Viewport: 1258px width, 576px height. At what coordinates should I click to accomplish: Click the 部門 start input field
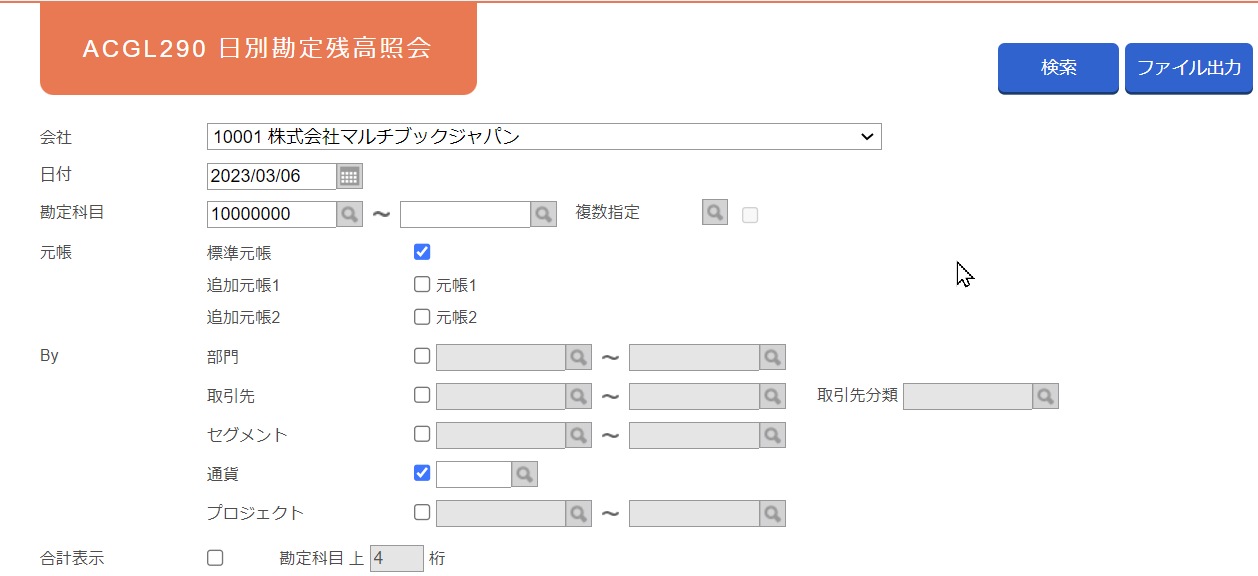click(501, 357)
